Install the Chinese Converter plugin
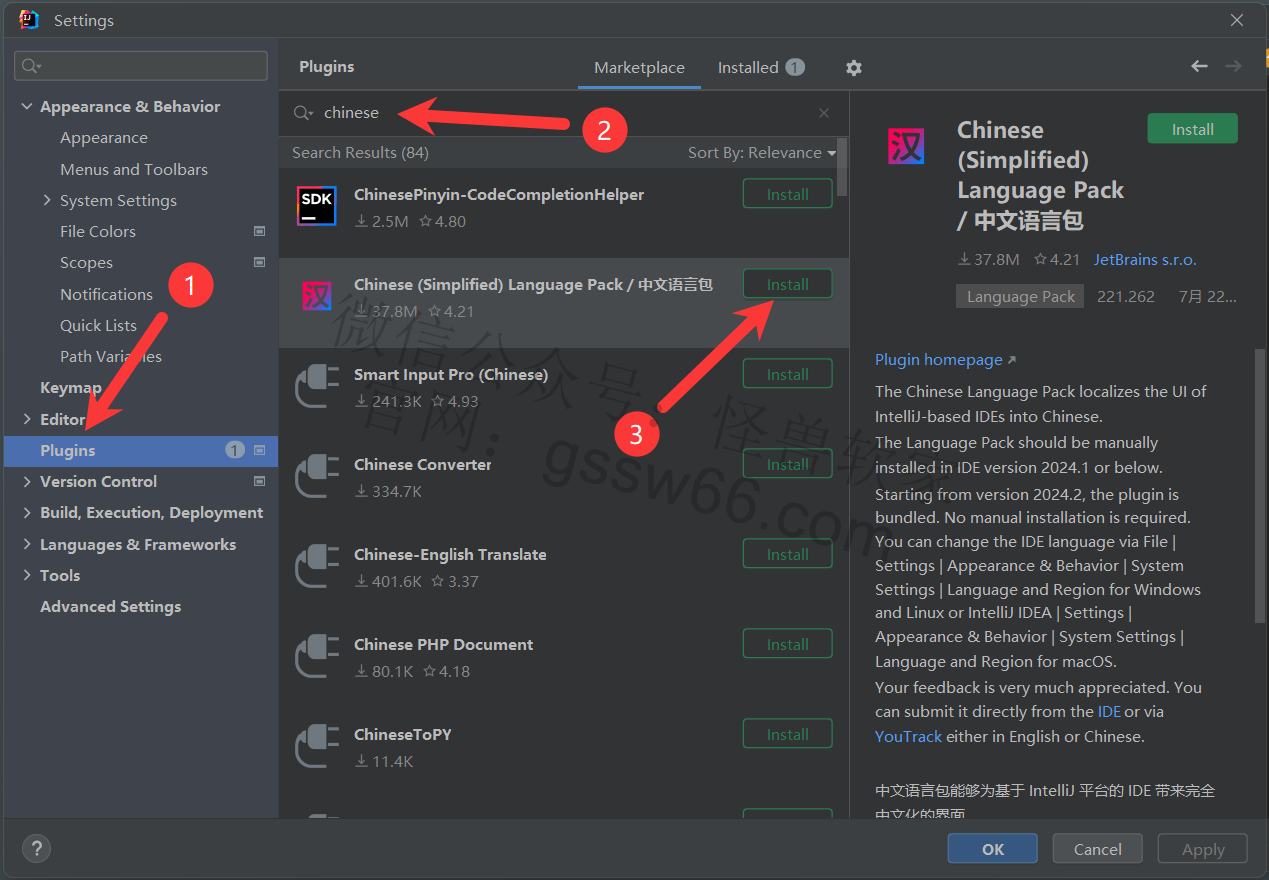This screenshot has width=1269, height=880. (787, 464)
